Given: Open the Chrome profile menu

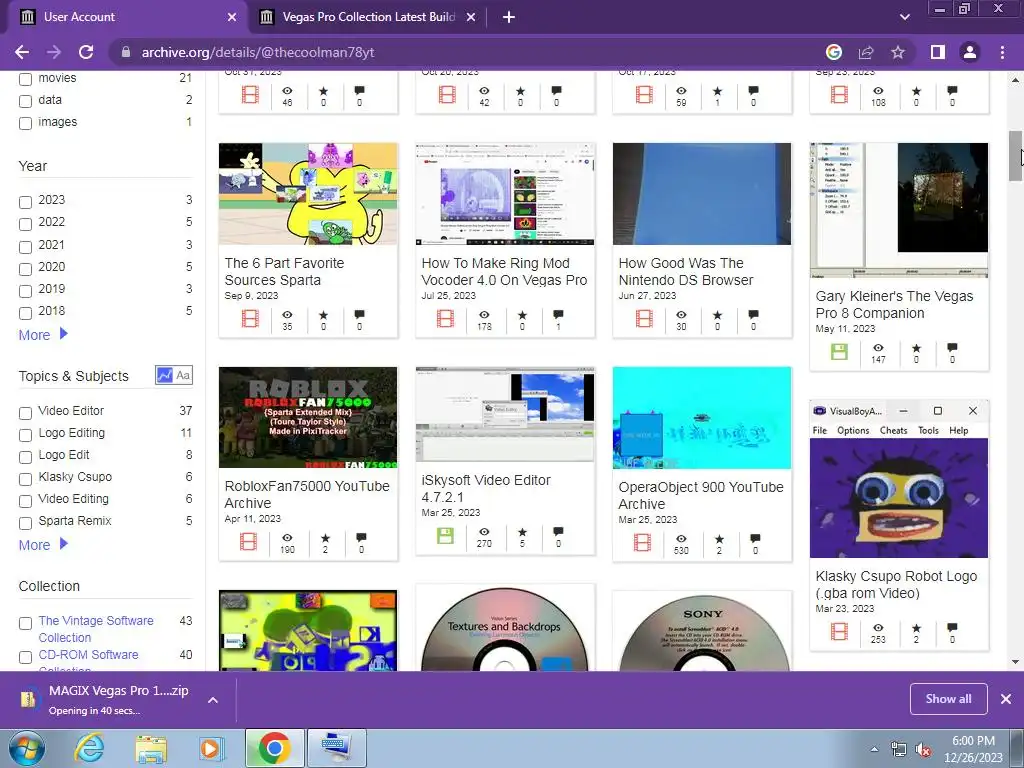Looking at the screenshot, I should click(970, 52).
